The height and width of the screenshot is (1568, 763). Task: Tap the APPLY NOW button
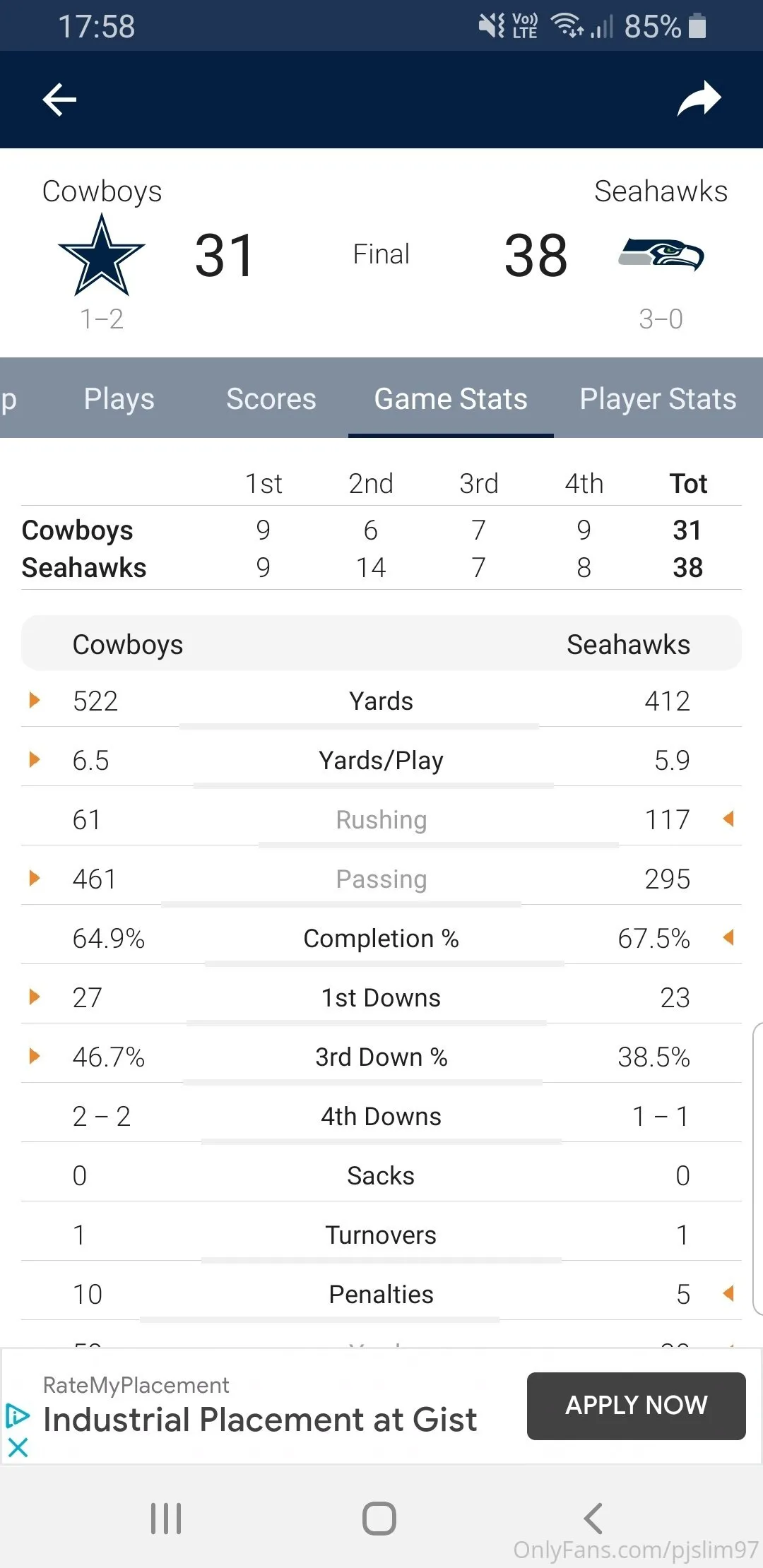pyautogui.click(x=636, y=1406)
